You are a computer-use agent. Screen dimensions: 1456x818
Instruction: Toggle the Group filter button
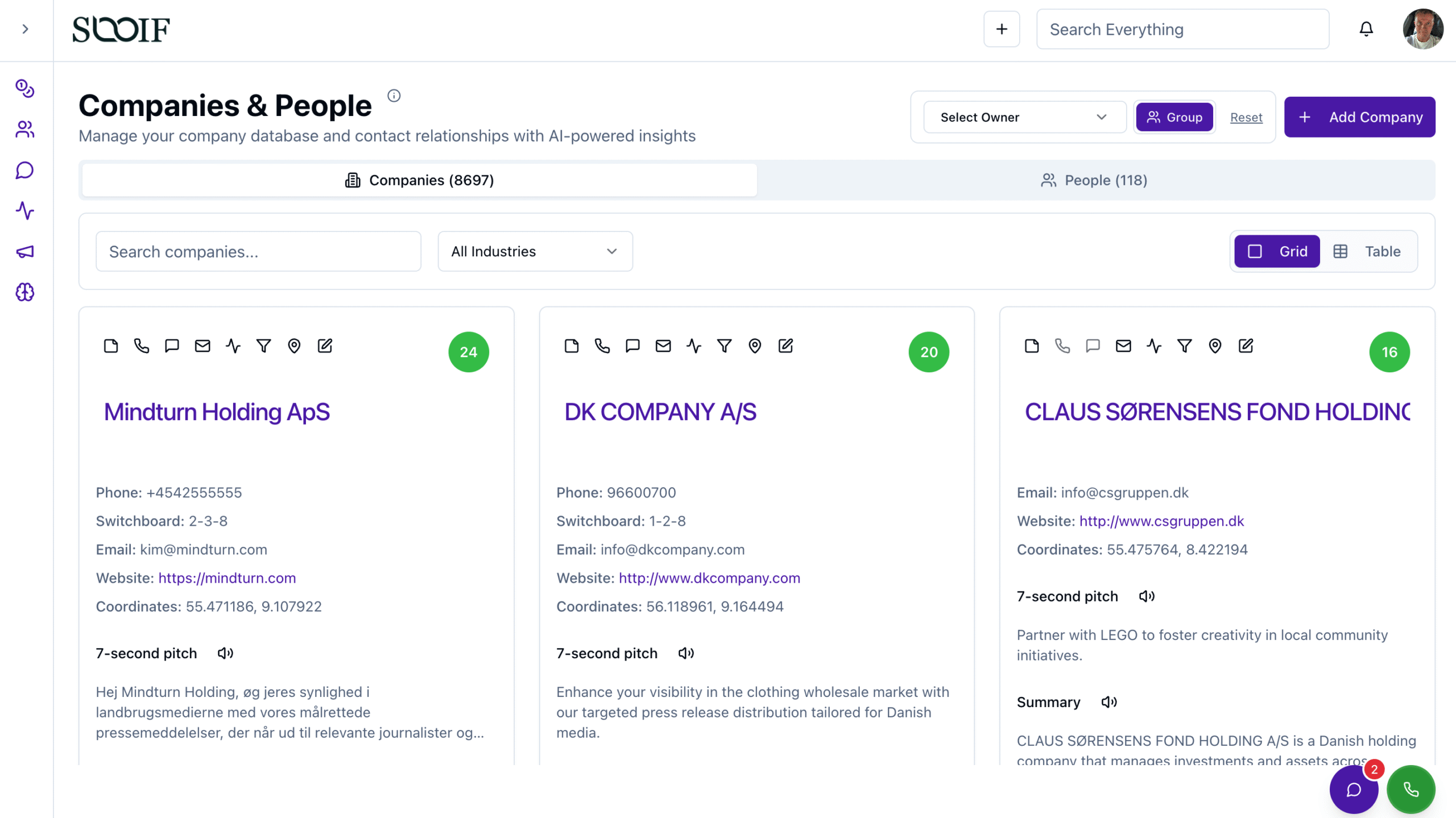pos(1174,117)
